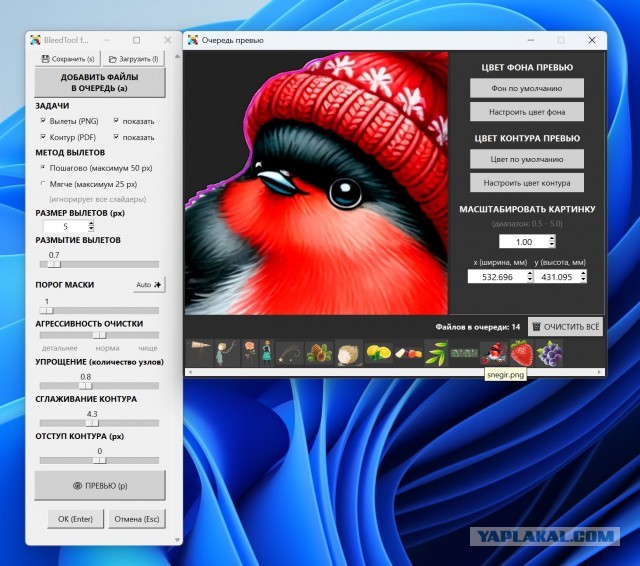
Task: Select the snegir bullfinch thumbnail
Action: click(494, 353)
